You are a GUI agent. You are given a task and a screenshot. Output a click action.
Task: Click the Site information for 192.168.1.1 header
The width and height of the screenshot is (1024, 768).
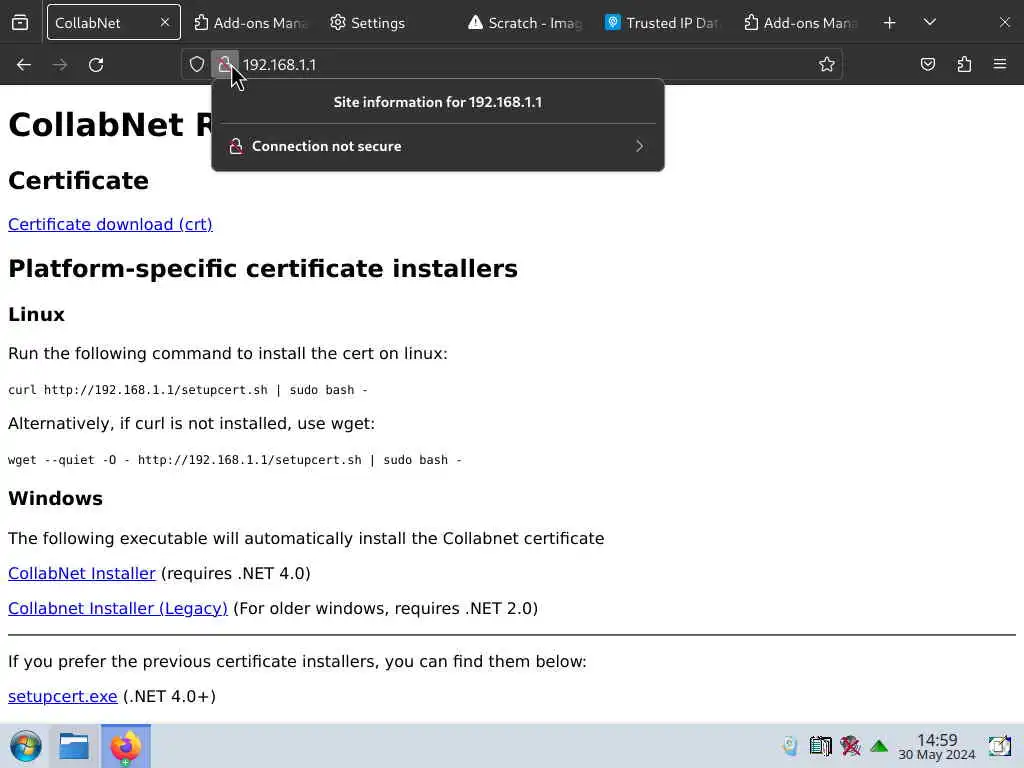[x=438, y=102]
